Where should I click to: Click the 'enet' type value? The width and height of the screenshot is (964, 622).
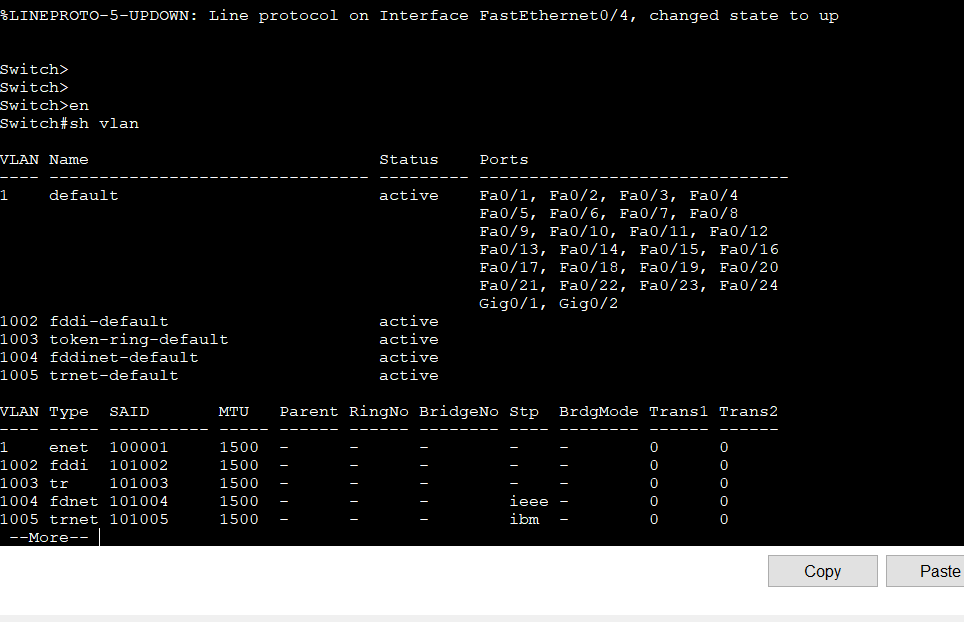coord(69,447)
